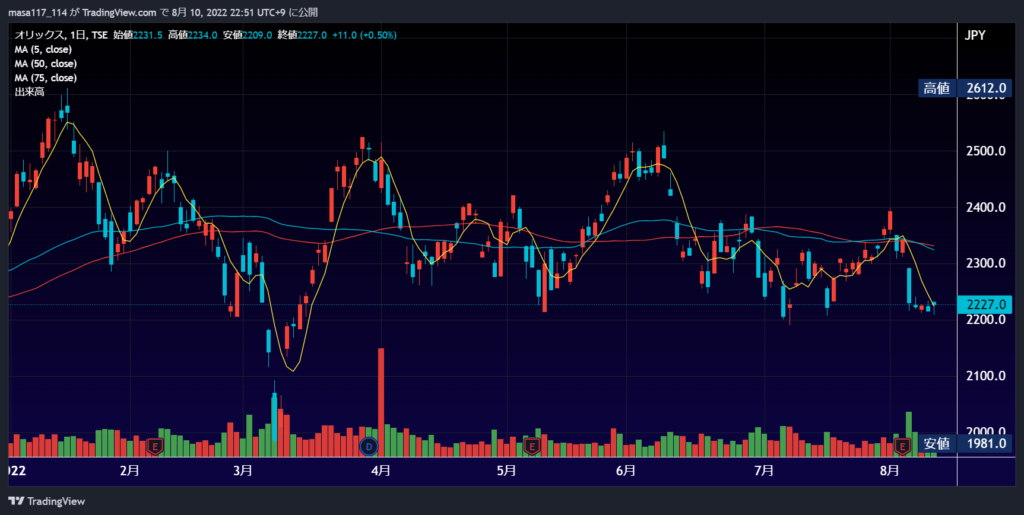Click the オリックス, 1日, TSE symbol title

61,35
